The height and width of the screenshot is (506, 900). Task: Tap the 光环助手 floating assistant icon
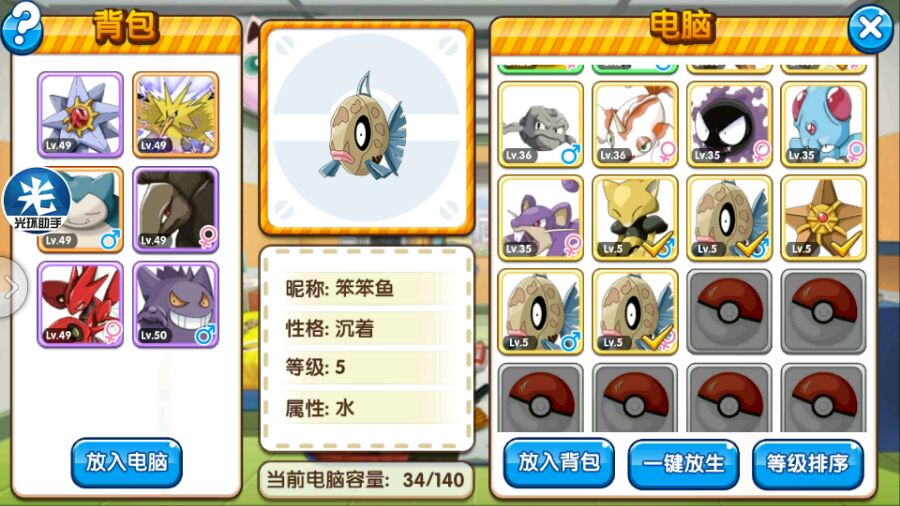click(37, 201)
